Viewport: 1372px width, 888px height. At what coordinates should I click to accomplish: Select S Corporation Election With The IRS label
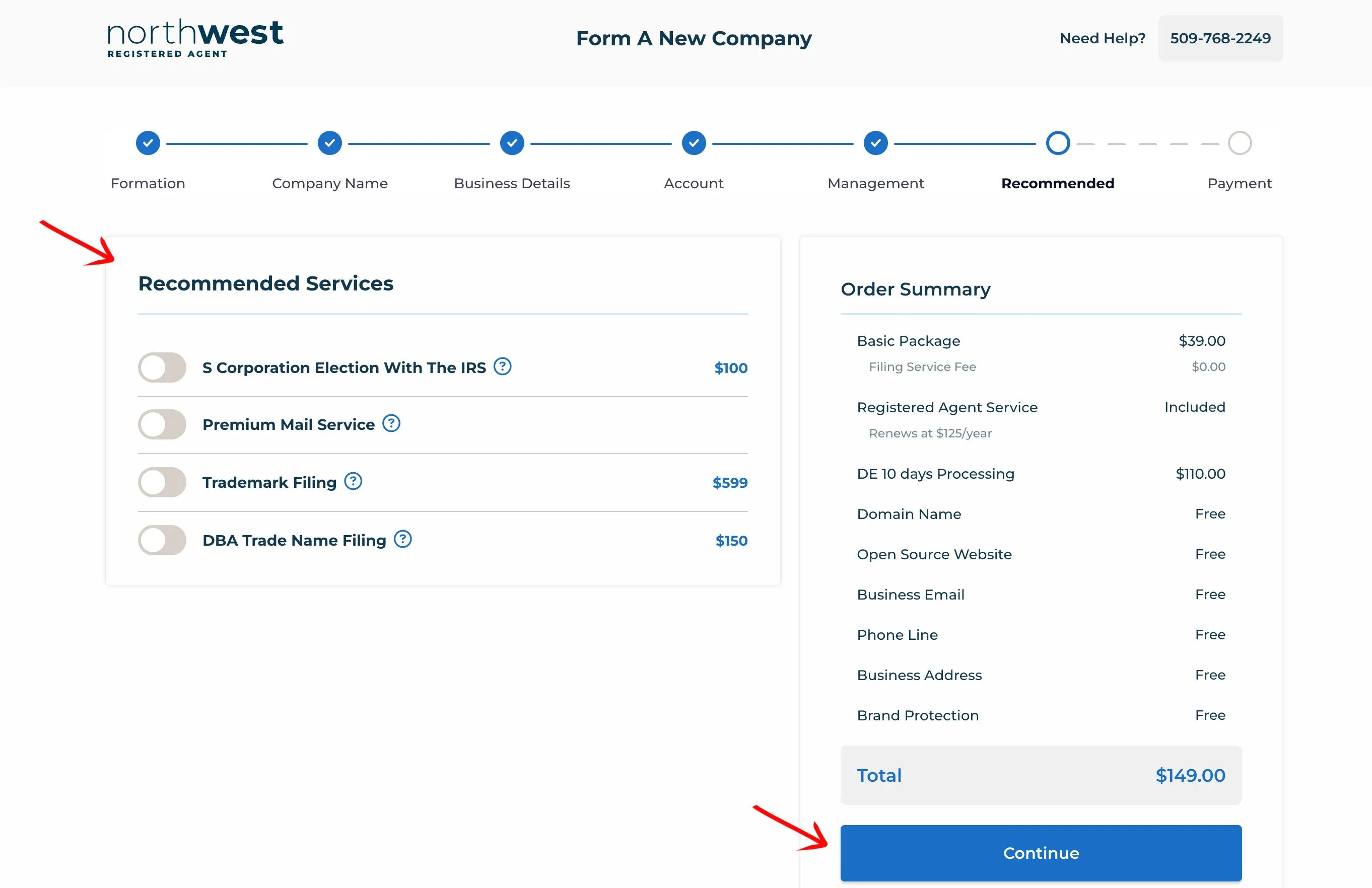pos(344,367)
